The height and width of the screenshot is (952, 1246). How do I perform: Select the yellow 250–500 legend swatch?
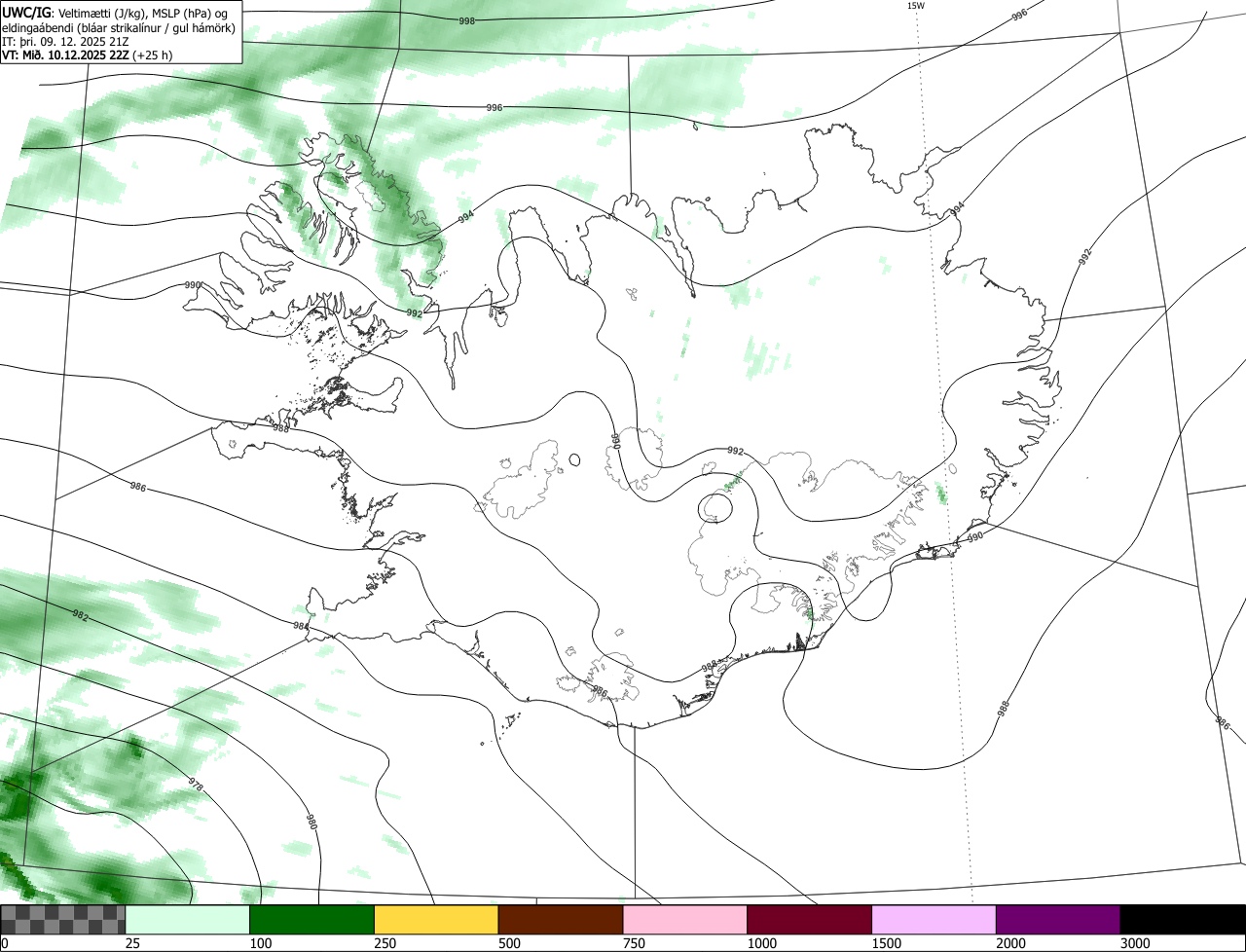[436, 919]
